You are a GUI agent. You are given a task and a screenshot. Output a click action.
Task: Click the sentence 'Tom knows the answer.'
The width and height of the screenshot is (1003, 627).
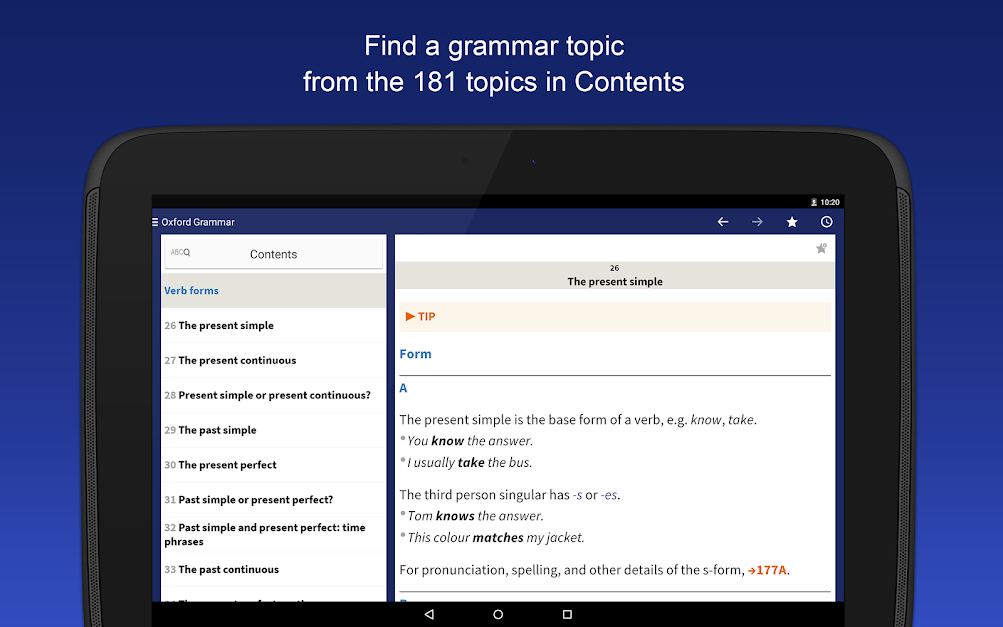pyautogui.click(x=475, y=516)
